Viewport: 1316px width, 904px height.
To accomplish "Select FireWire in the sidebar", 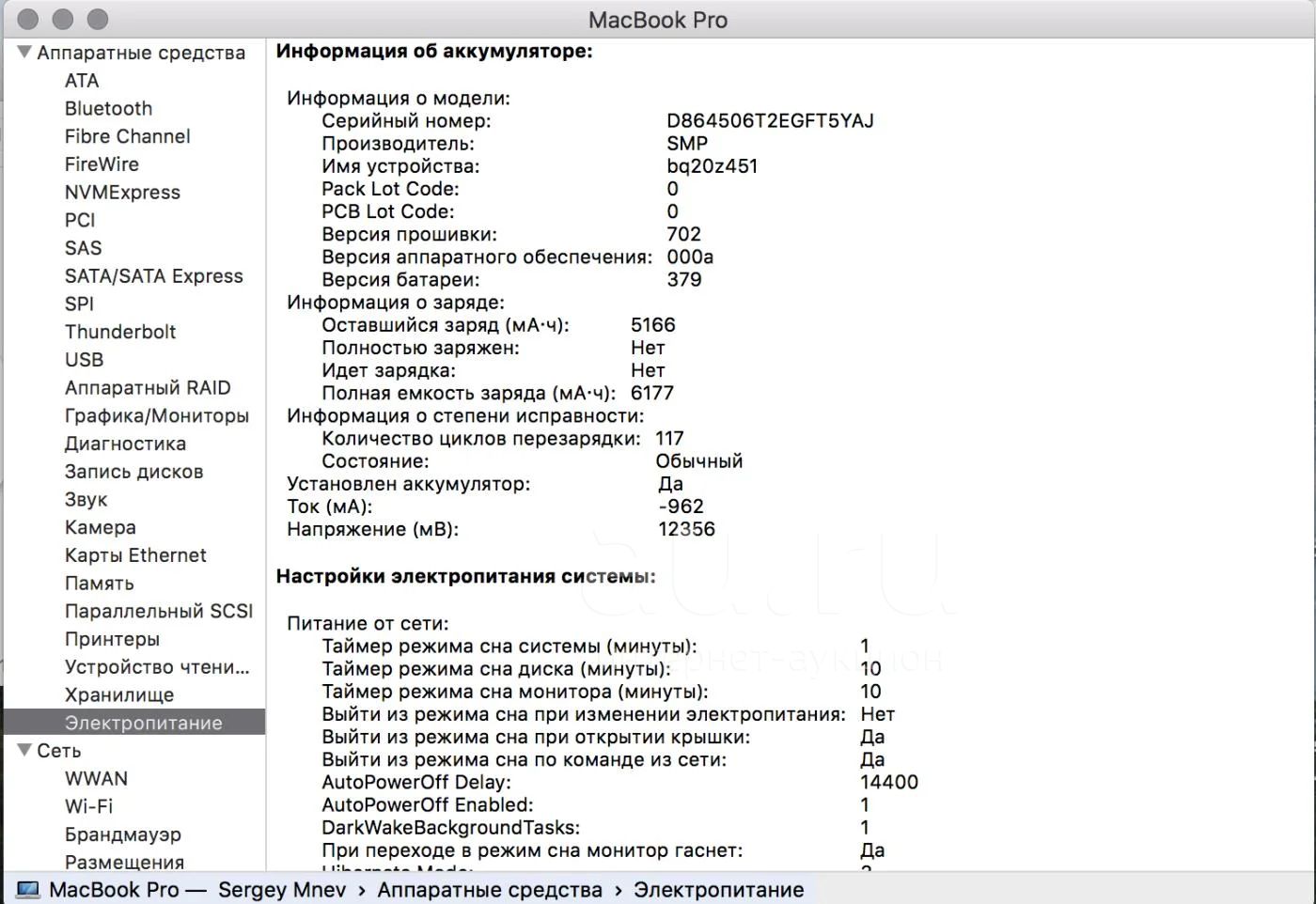I will [102, 164].
